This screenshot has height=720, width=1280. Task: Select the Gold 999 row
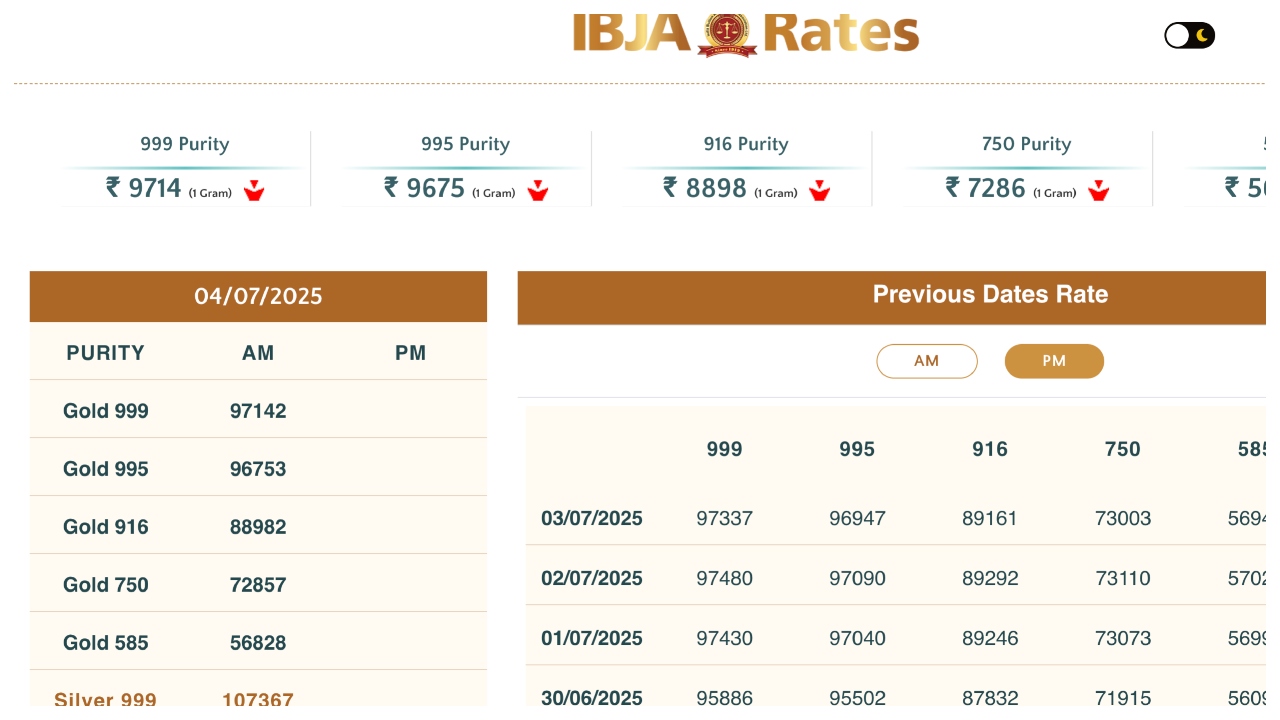(106, 411)
